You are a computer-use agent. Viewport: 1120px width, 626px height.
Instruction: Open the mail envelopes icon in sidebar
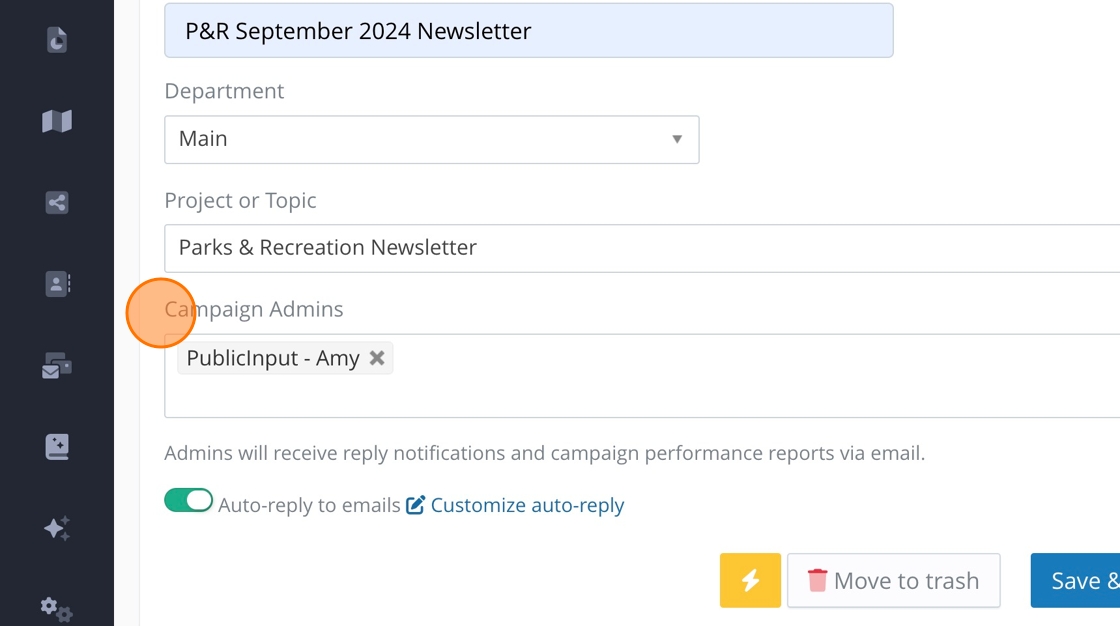tap(57, 367)
